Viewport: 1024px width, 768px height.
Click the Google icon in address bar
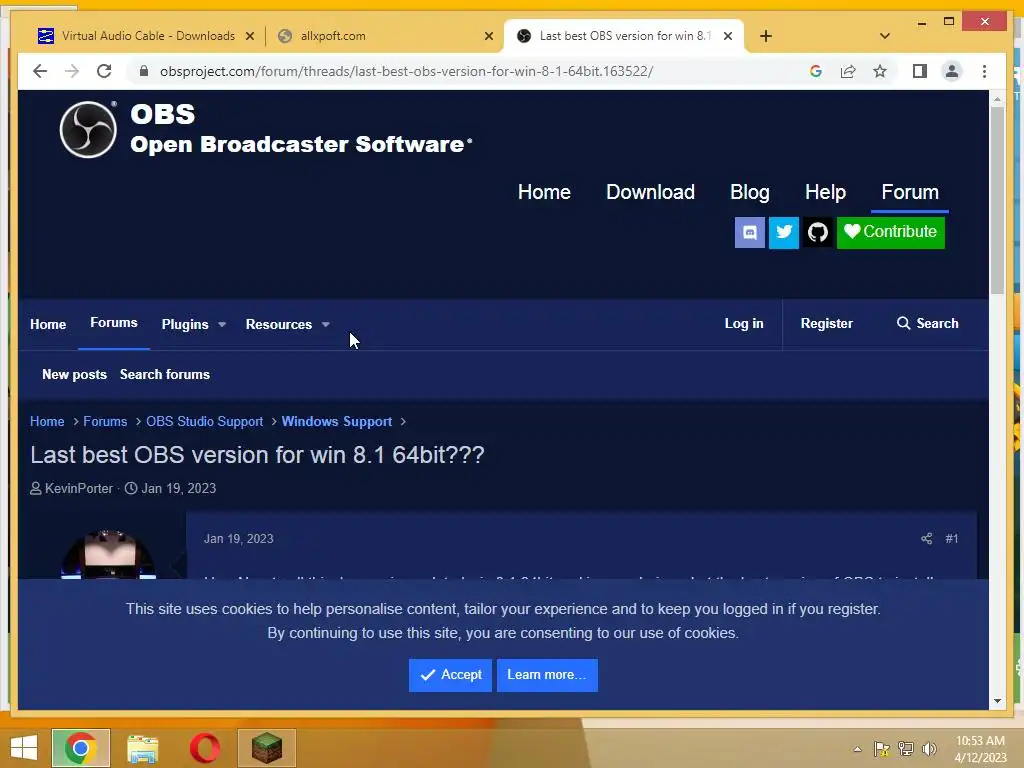click(x=816, y=71)
